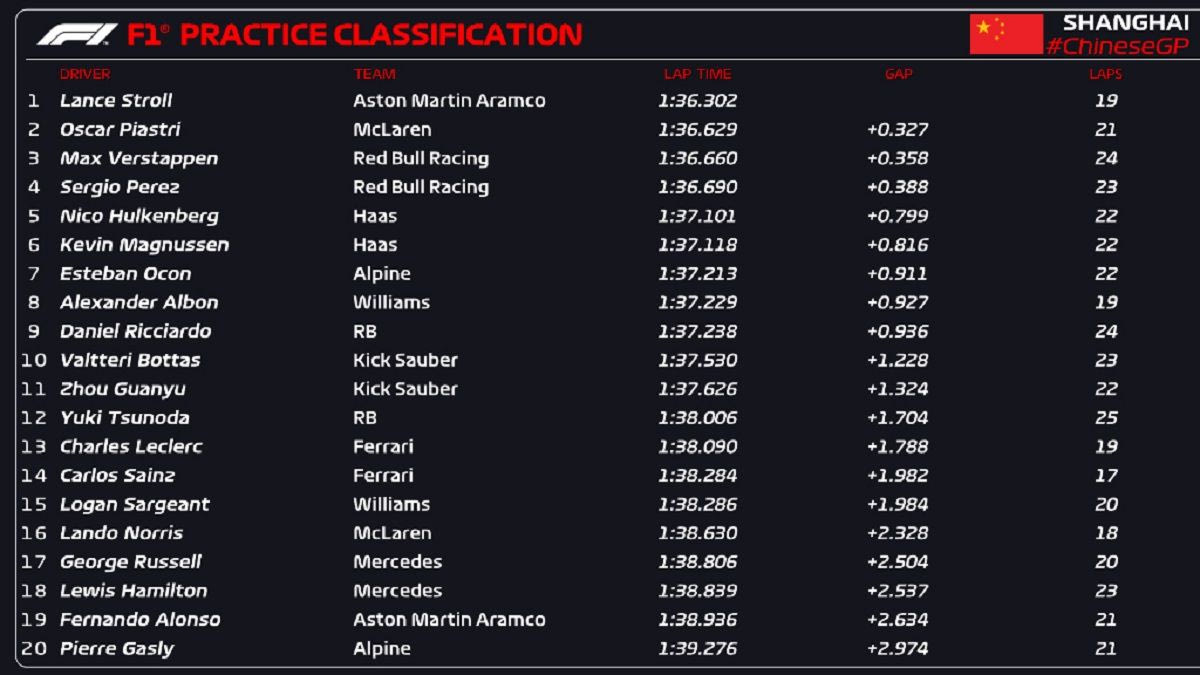
Task: Click Stroll's 1:36.302 lap time
Action: pyautogui.click(x=697, y=101)
